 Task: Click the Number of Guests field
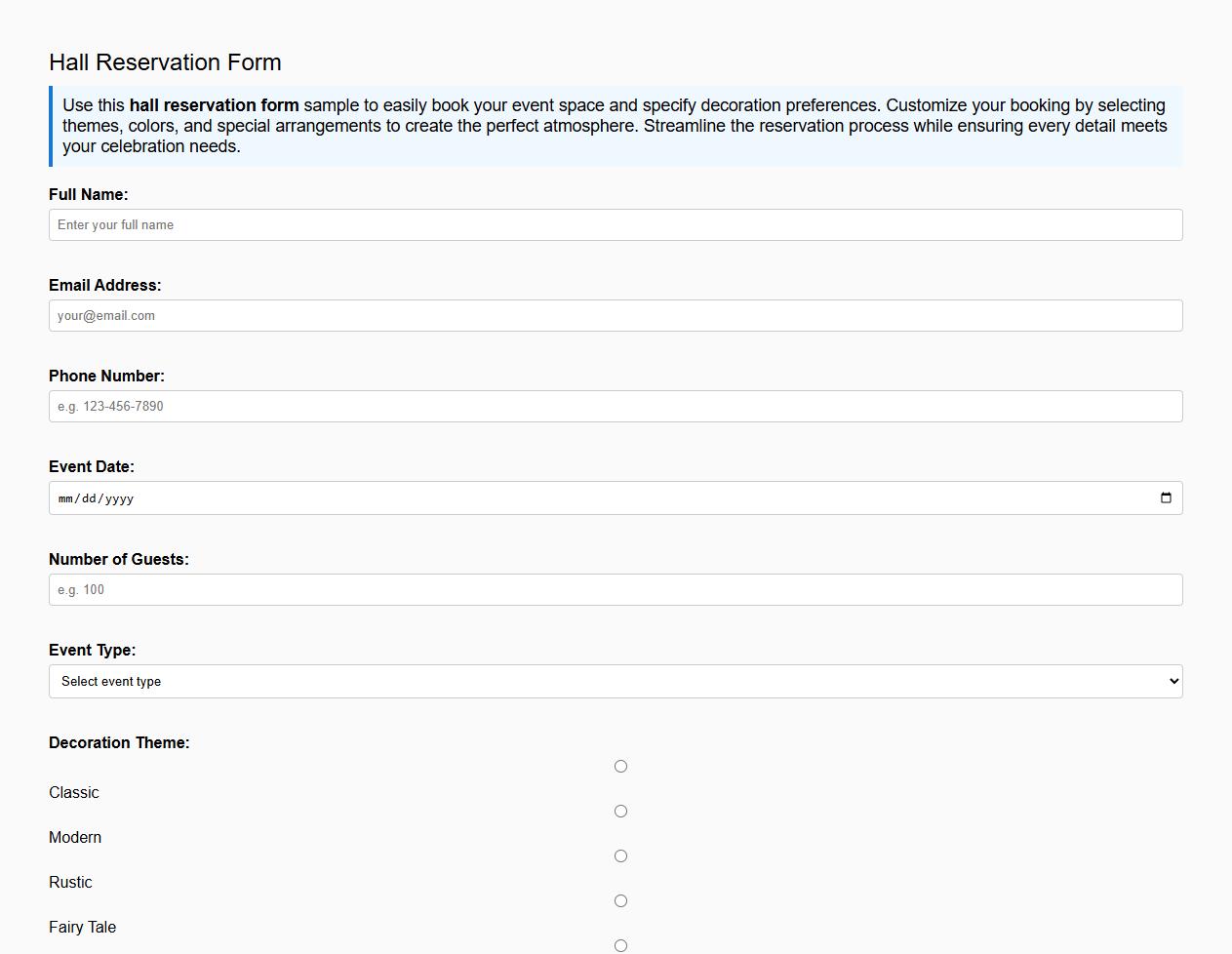[x=615, y=589]
